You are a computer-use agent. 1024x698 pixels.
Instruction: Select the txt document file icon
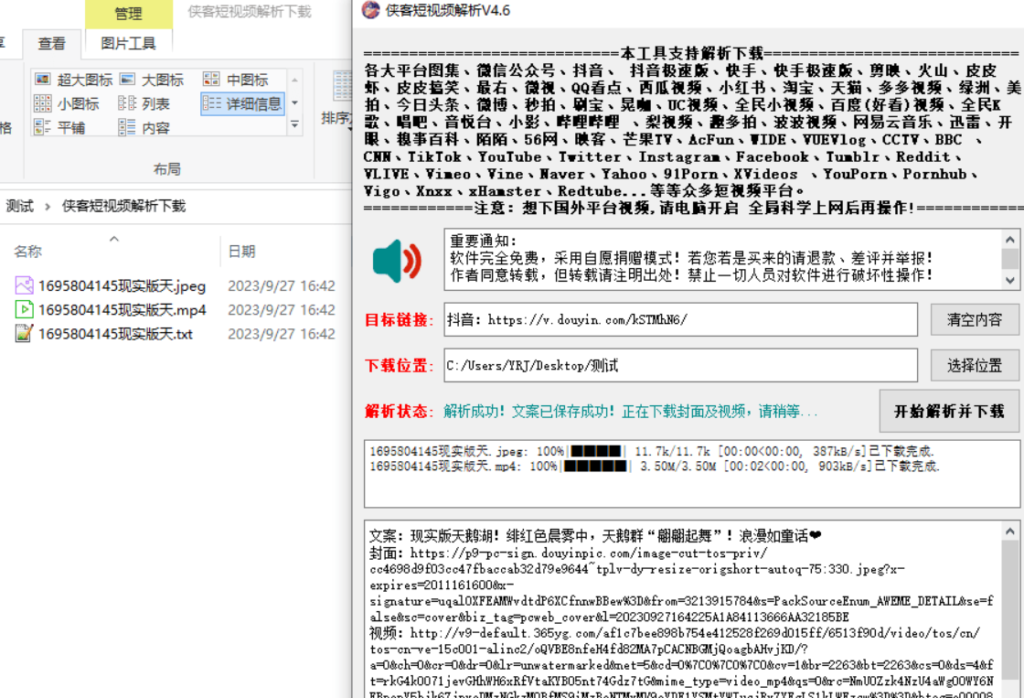point(24,334)
